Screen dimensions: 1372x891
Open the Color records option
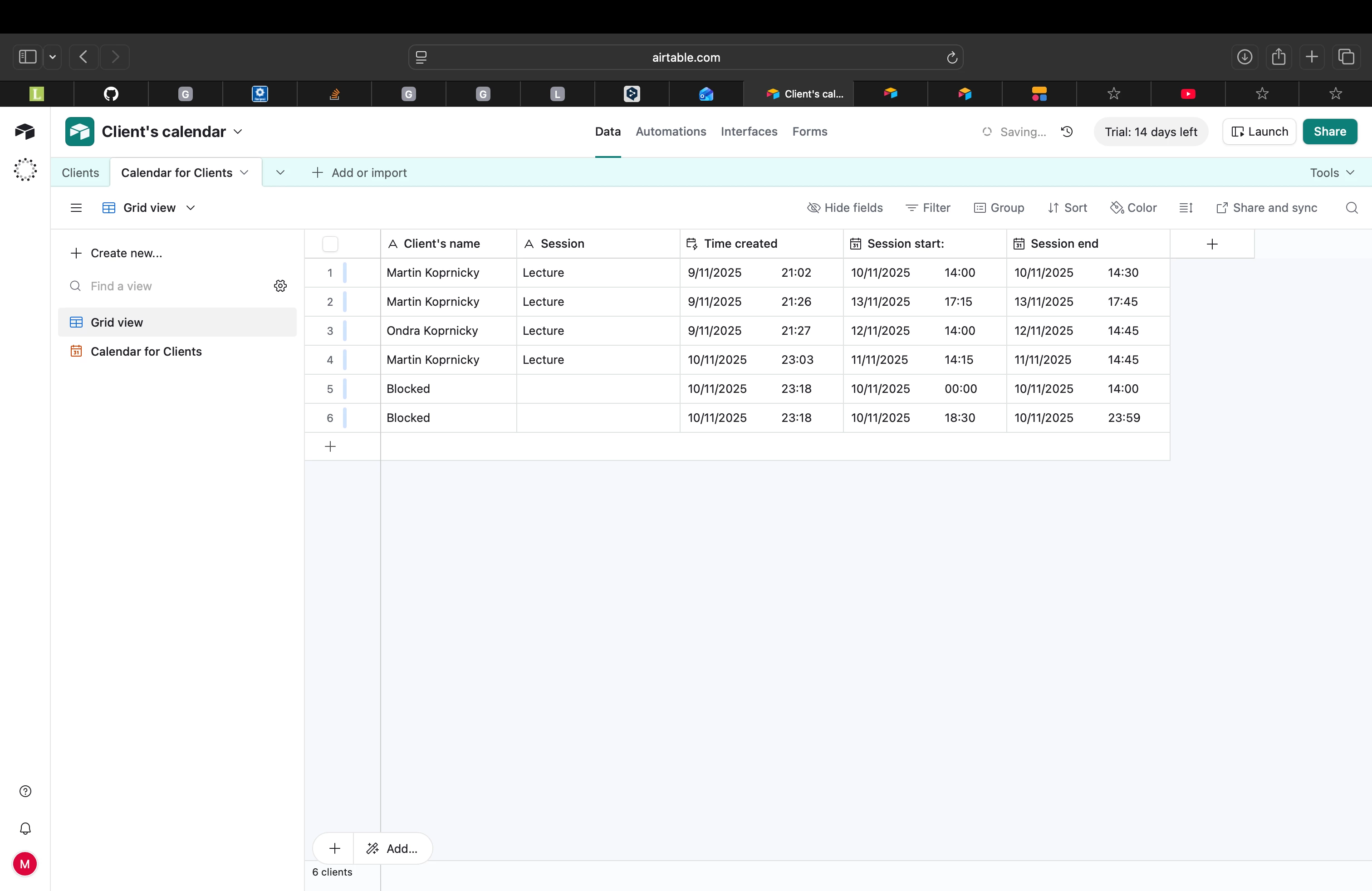[x=1133, y=208]
